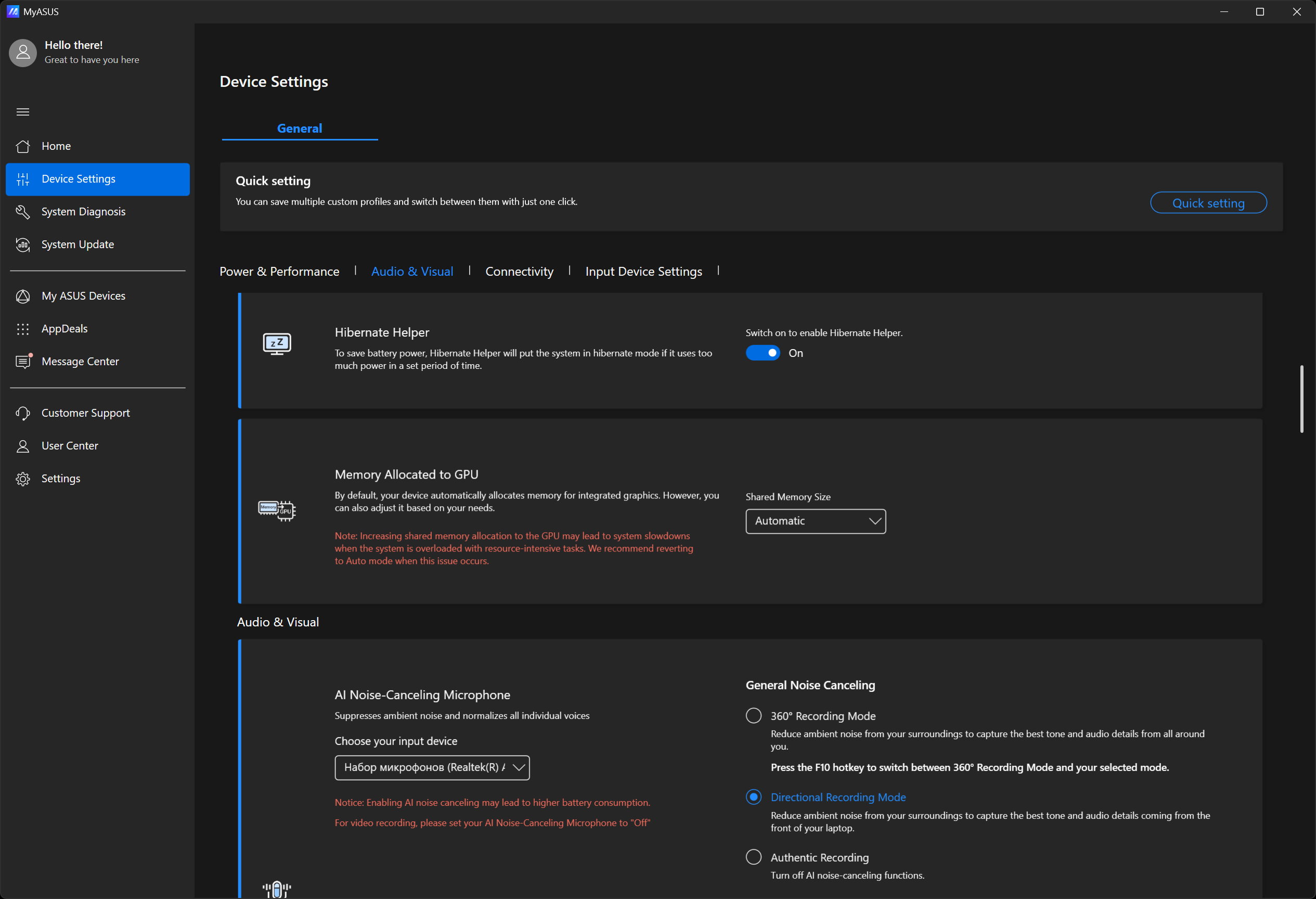Expand the input device microphone dropdown
Image resolution: width=1316 pixels, height=899 pixels.
432,767
